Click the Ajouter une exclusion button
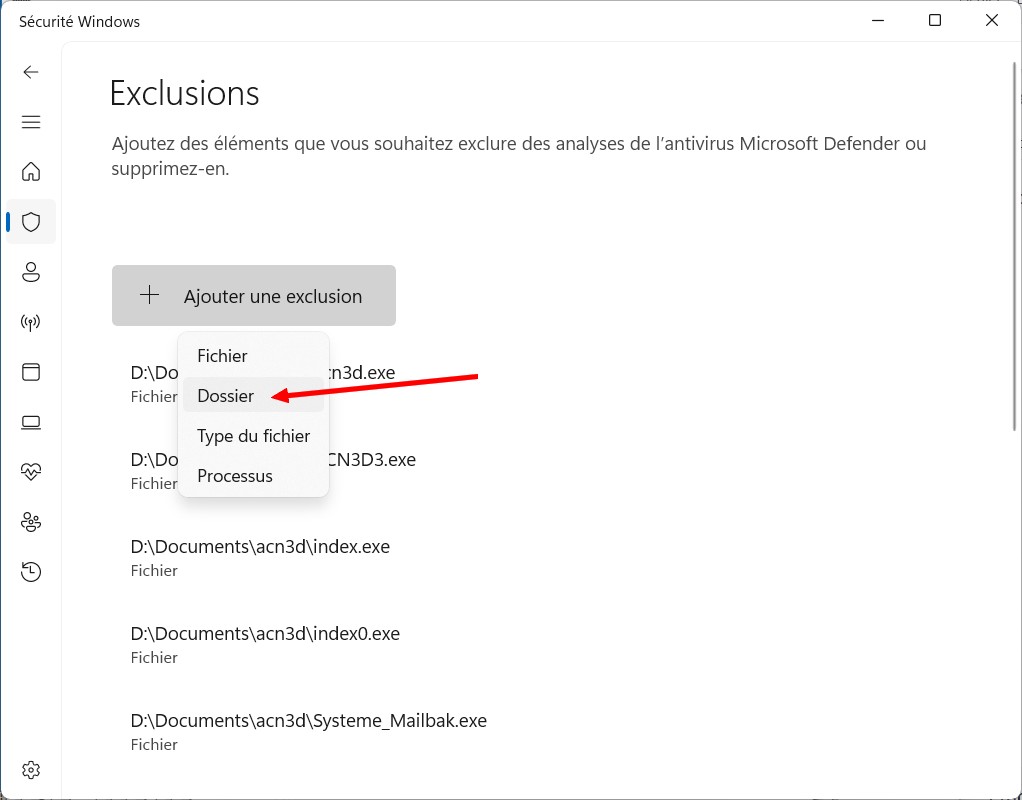The height and width of the screenshot is (800, 1022). pyautogui.click(x=254, y=296)
